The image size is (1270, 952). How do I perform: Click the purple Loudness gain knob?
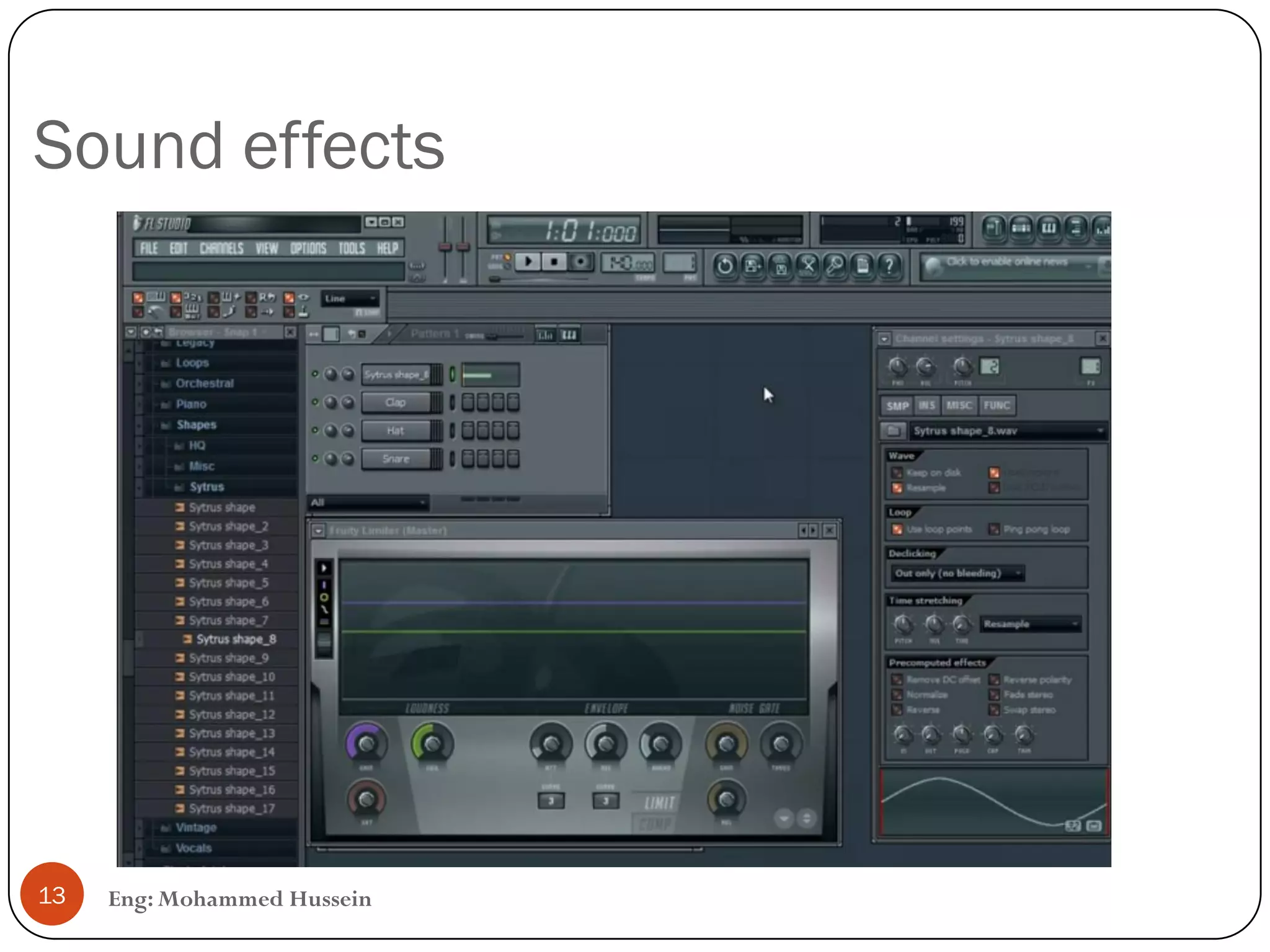click(x=366, y=744)
